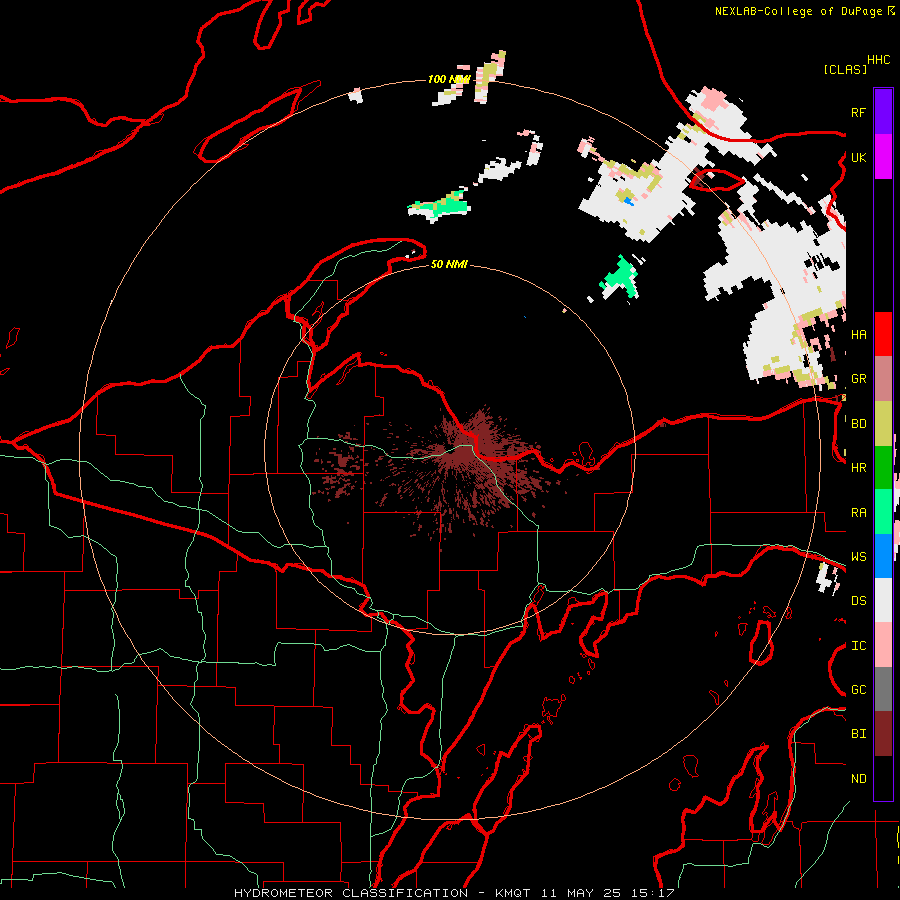Click the IC legend label

pos(858,646)
